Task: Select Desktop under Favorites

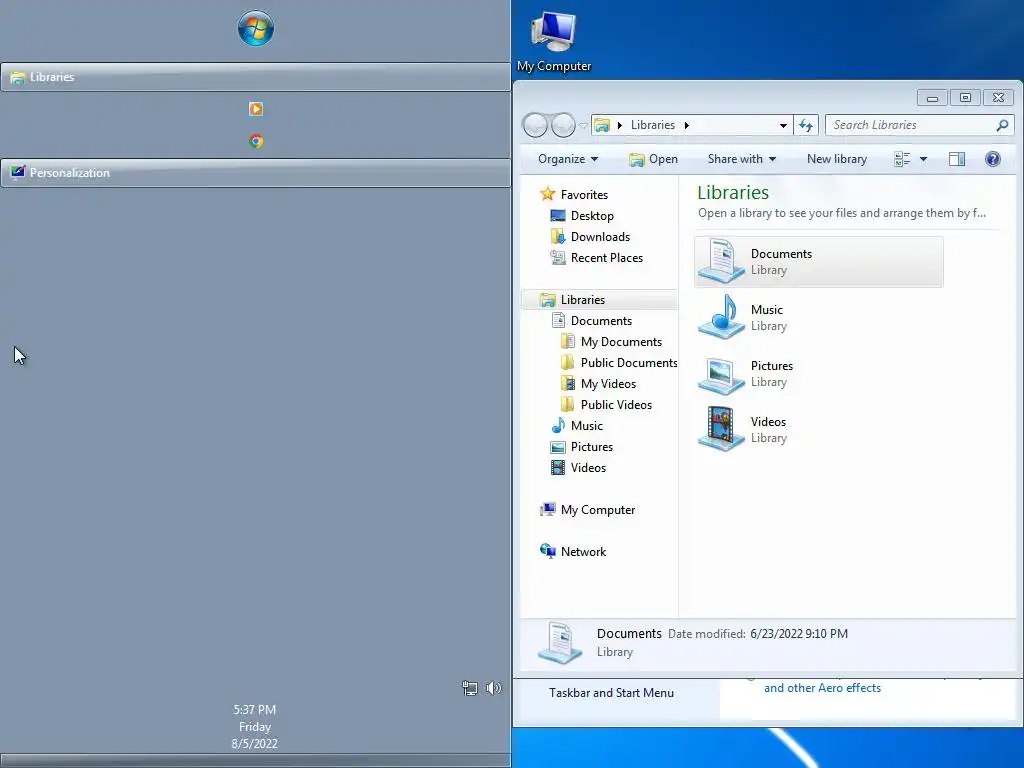Action: pyautogui.click(x=582, y=216)
